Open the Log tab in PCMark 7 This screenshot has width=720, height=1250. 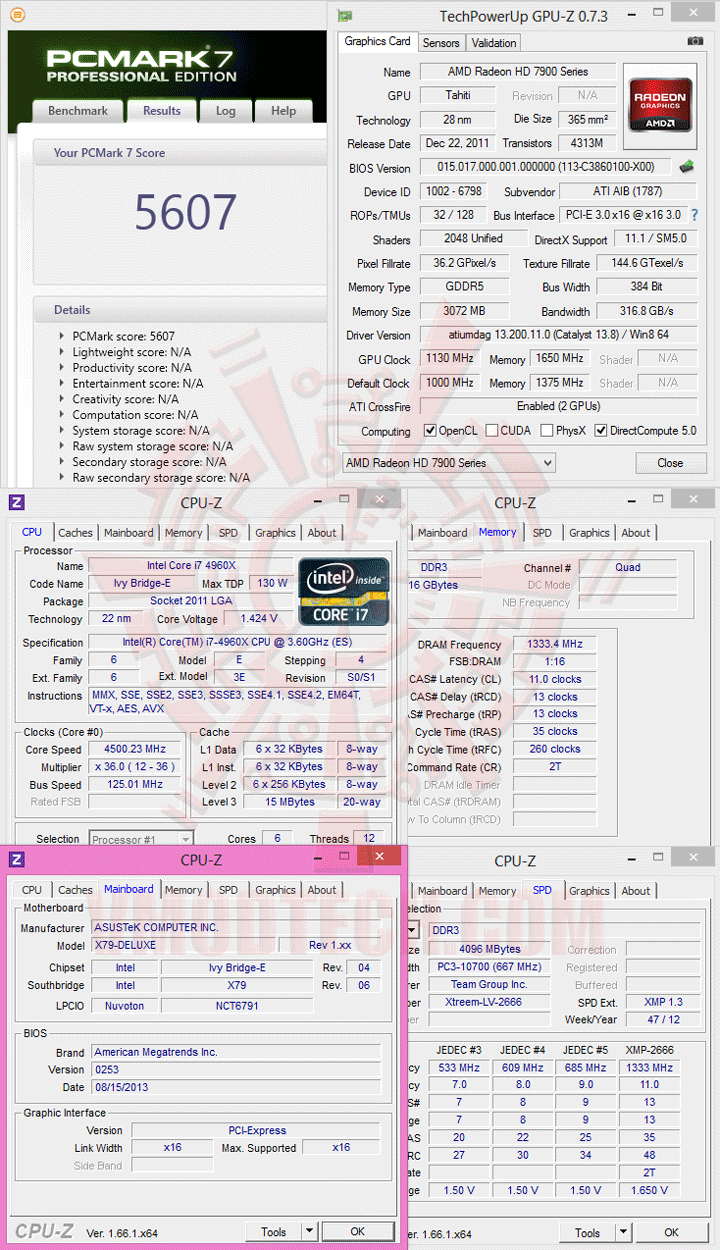pyautogui.click(x=226, y=111)
